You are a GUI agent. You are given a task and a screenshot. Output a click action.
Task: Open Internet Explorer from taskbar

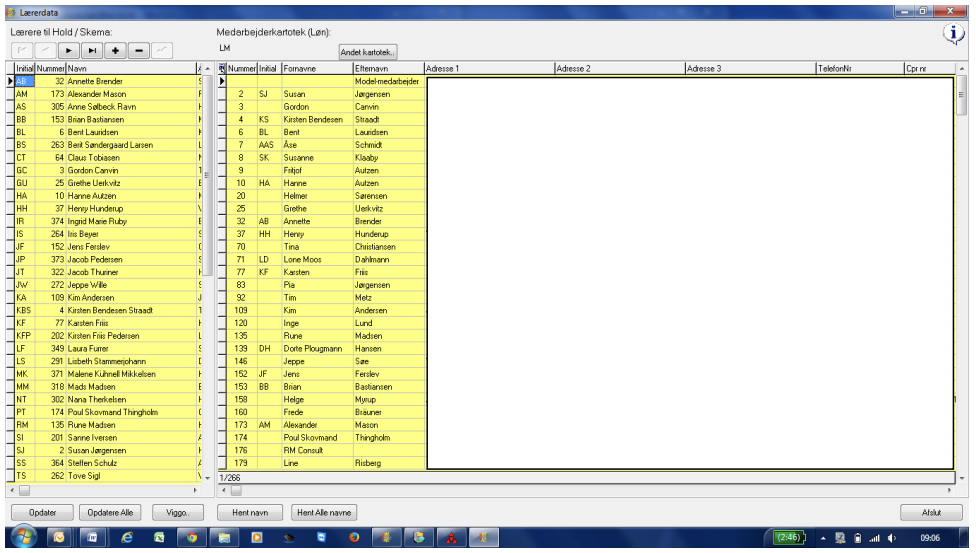pos(126,537)
